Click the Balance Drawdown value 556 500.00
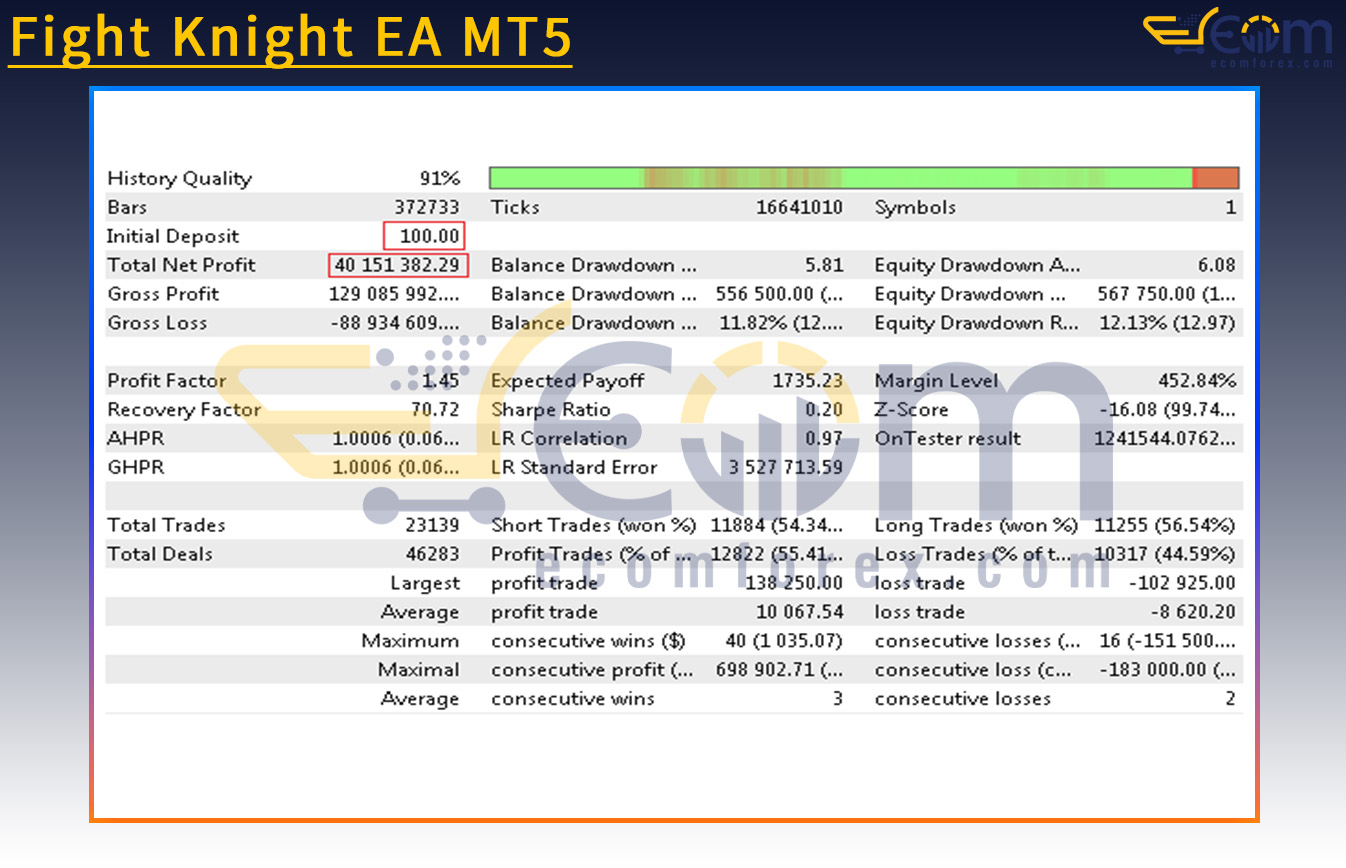The height and width of the screenshot is (868, 1346). (780, 295)
